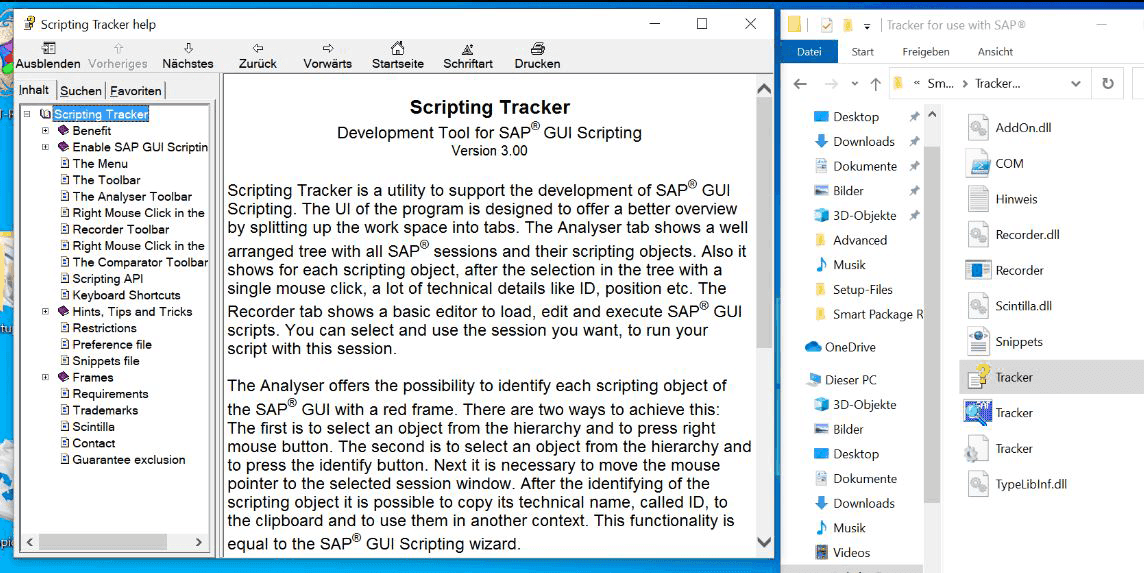The image size is (1144, 573).
Task: Select Snippets file in Explorer
Action: point(1019,342)
